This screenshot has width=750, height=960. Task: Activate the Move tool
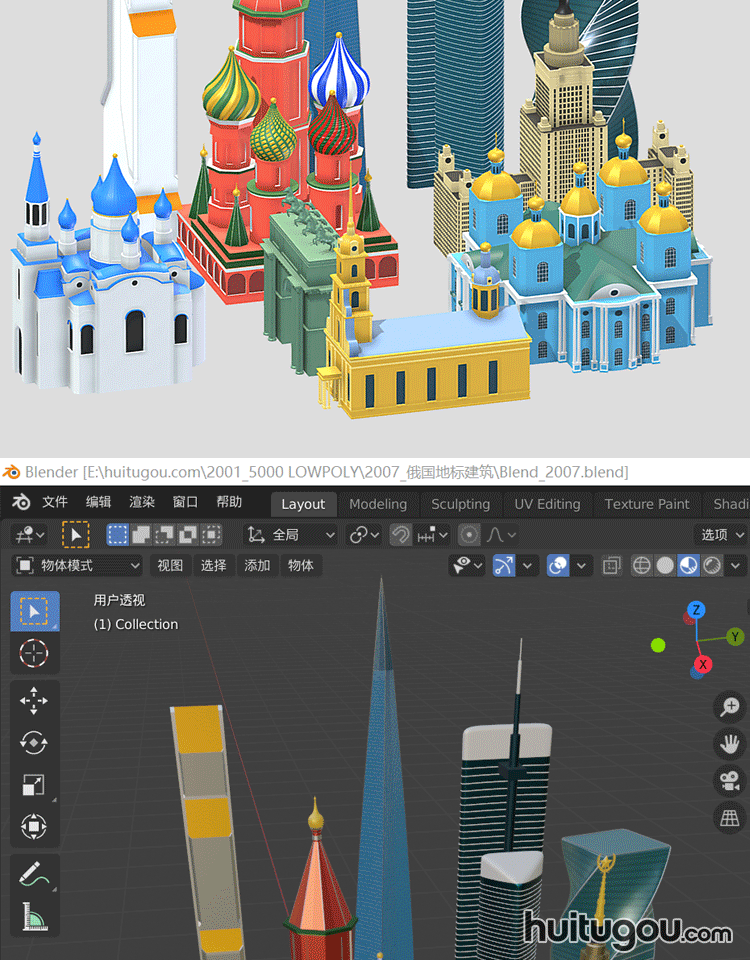[x=34, y=700]
